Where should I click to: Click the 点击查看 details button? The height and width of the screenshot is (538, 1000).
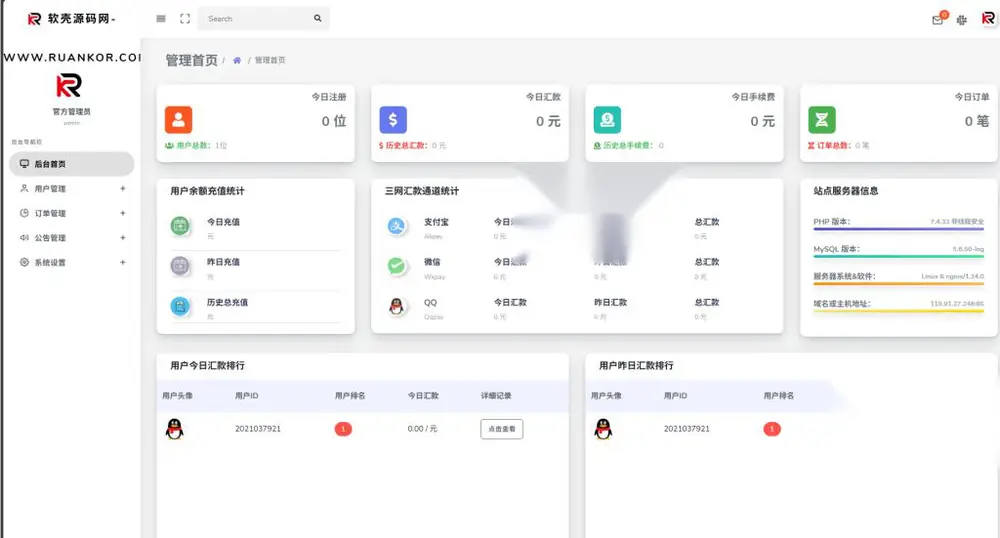point(502,429)
